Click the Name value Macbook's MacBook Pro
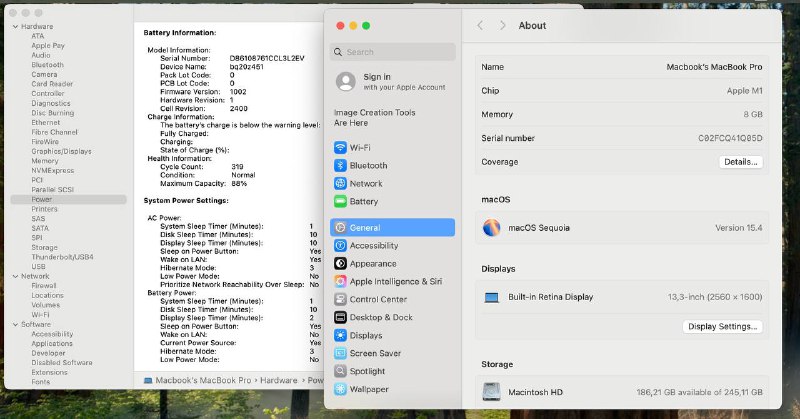This screenshot has width=800, height=419. click(714, 67)
